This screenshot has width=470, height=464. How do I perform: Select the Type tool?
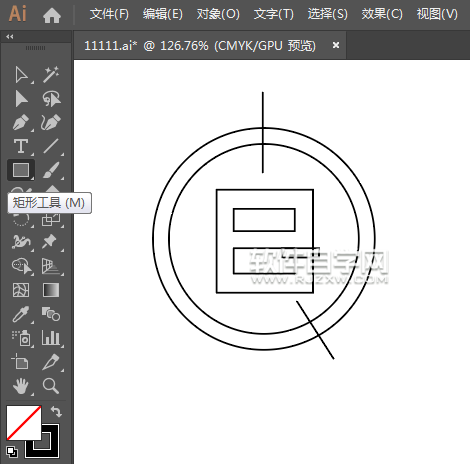21,146
